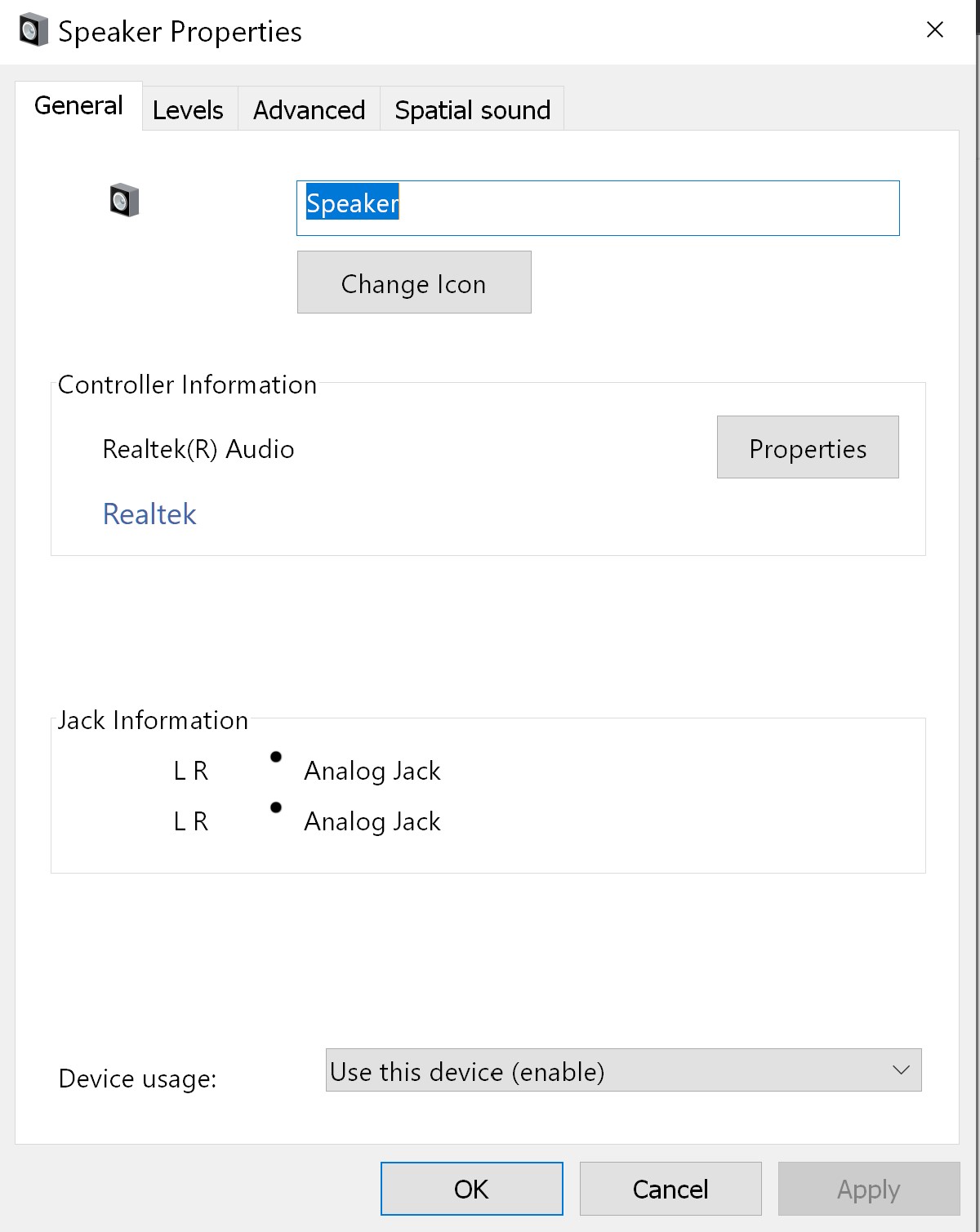Click the second Analog Jack entry
Image resolution: width=980 pixels, height=1232 pixels.
pyautogui.click(x=372, y=821)
